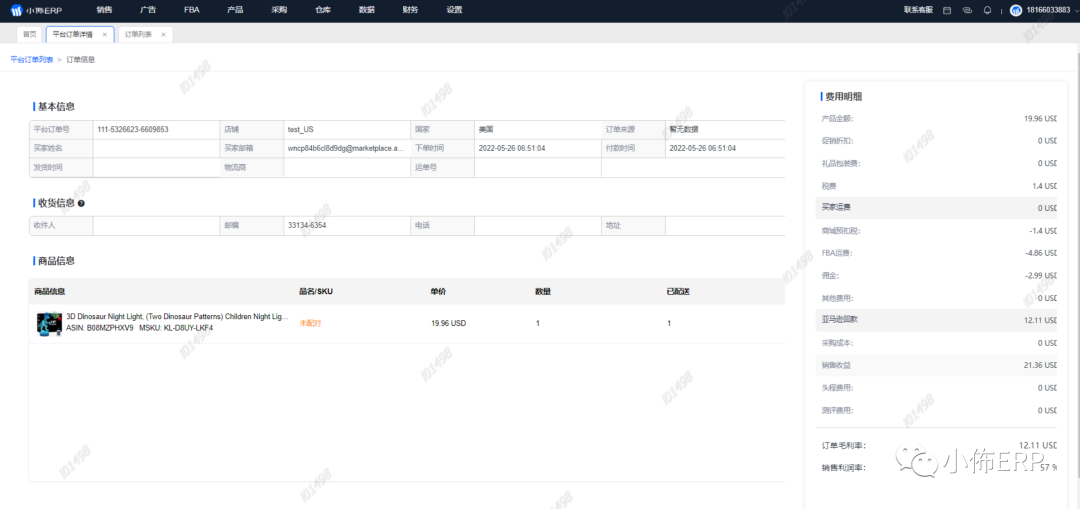The height and width of the screenshot is (509, 1080).
Task: Open the FBA menu
Action: point(191,10)
